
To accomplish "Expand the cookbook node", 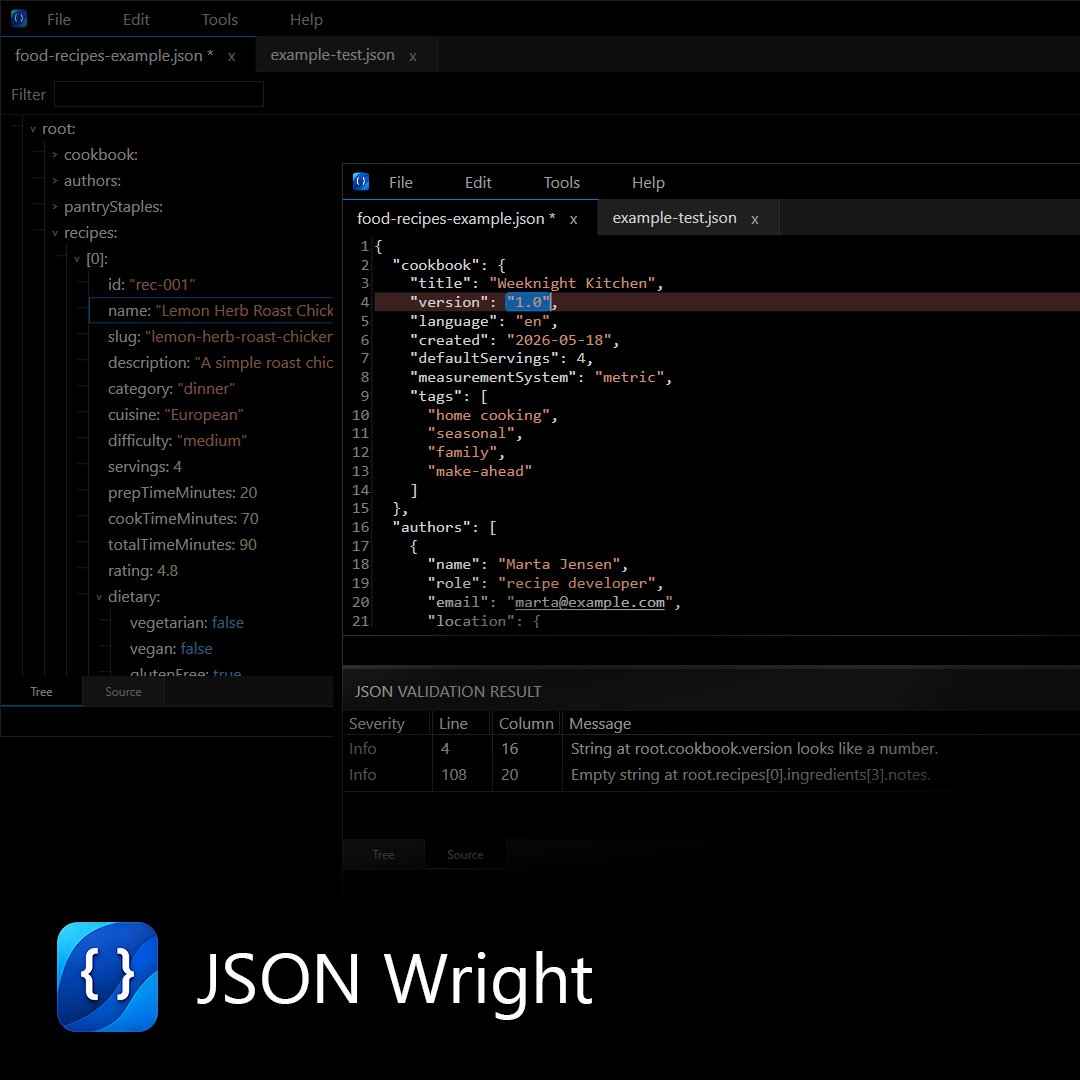I will point(55,155).
